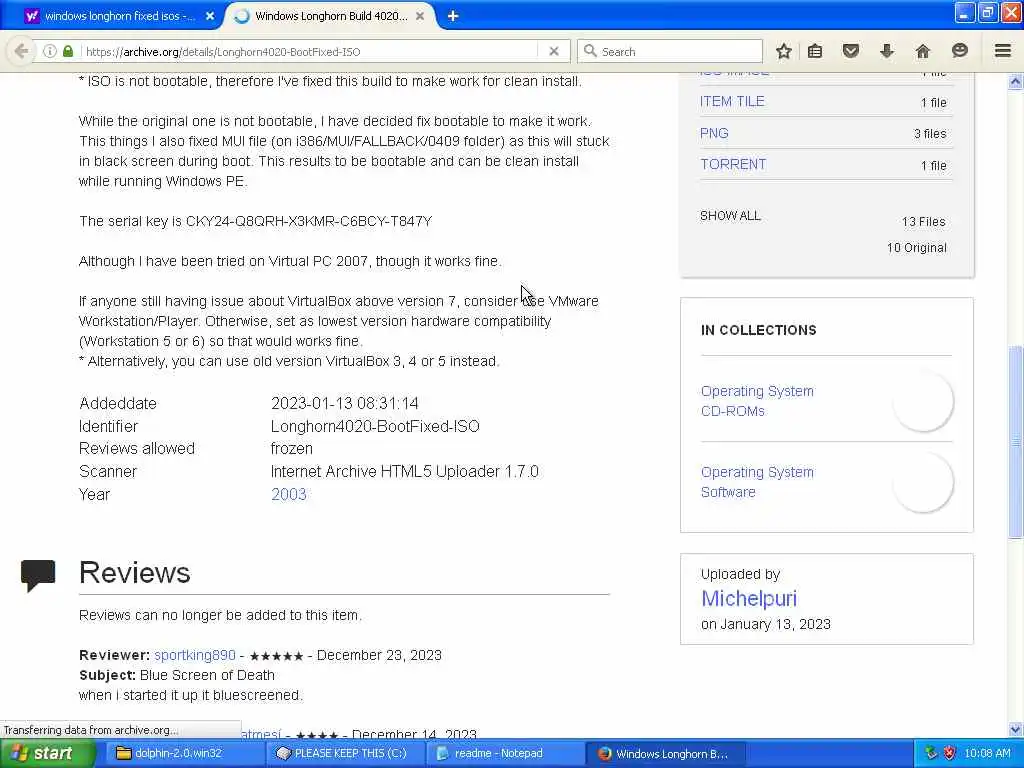Image resolution: width=1024 pixels, height=768 pixels.
Task: Click the 10:08 AM system clock
Action: coord(987,753)
